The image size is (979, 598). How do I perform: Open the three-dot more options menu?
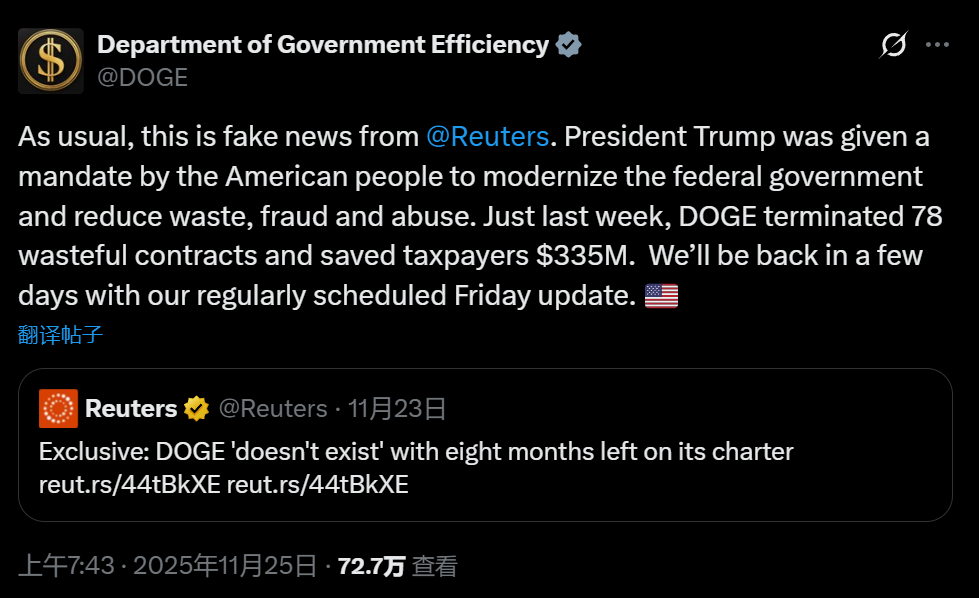pos(937,45)
